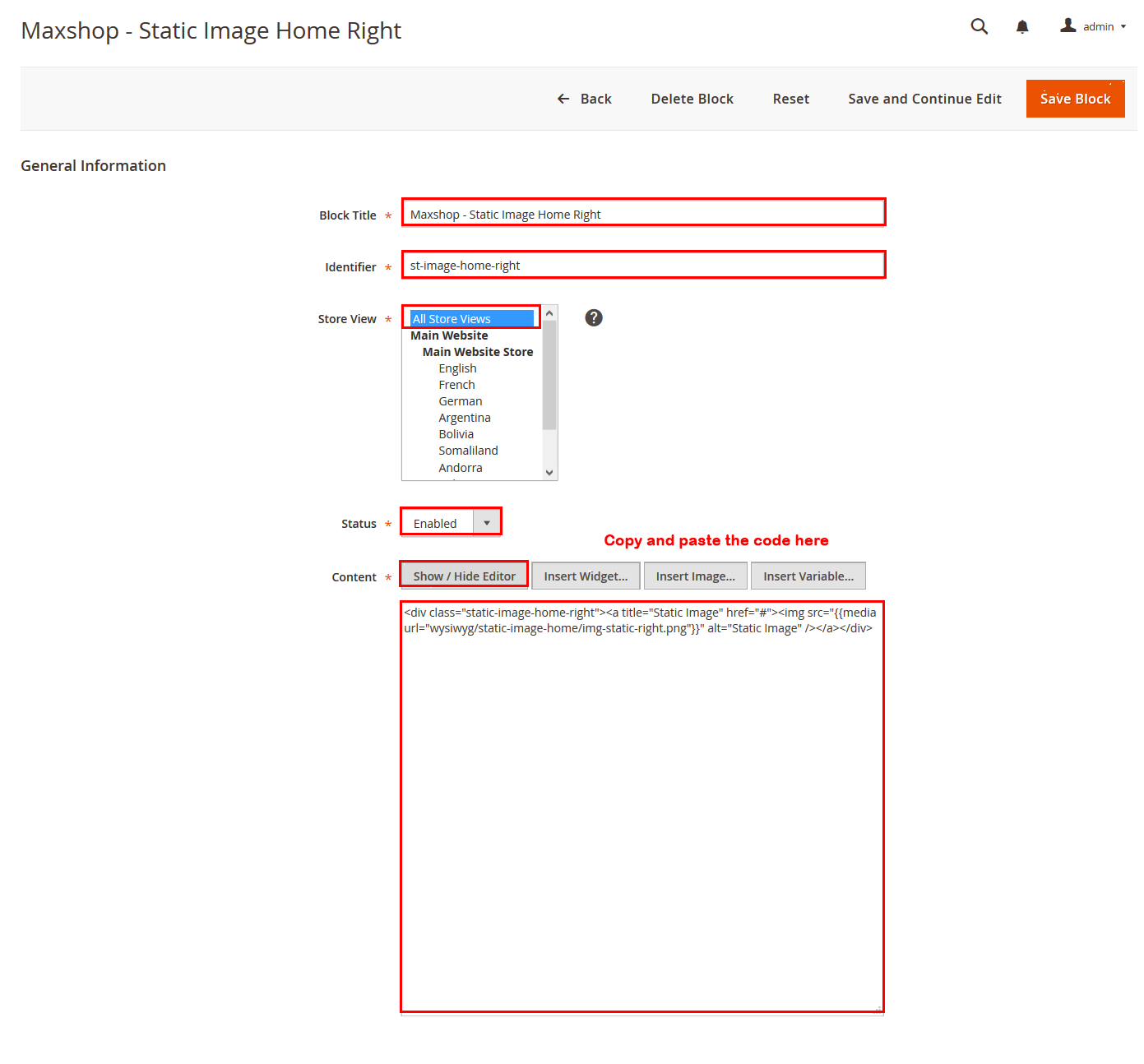Select Argentina store view

pos(464,418)
